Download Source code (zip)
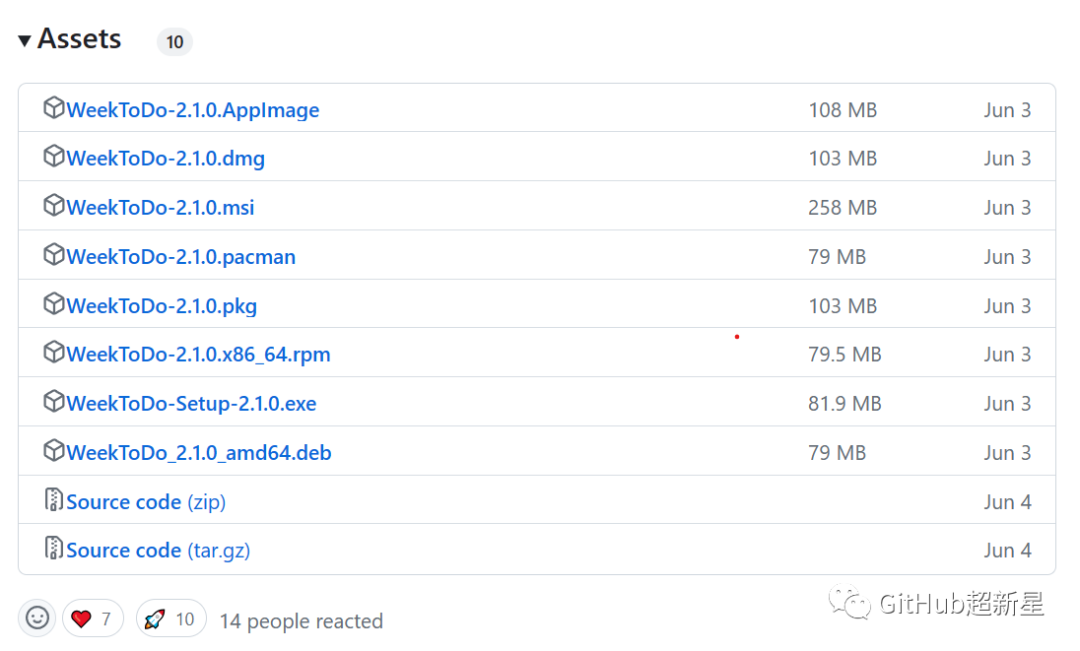 (146, 502)
